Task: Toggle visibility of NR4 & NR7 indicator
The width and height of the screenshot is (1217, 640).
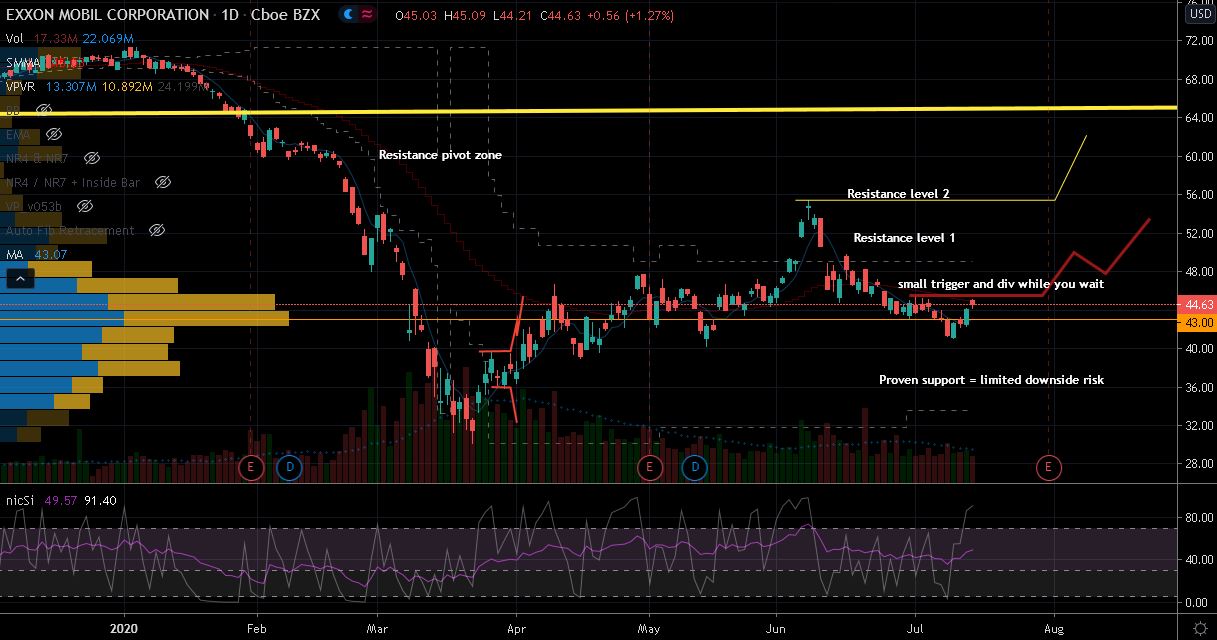Action: [x=92, y=158]
